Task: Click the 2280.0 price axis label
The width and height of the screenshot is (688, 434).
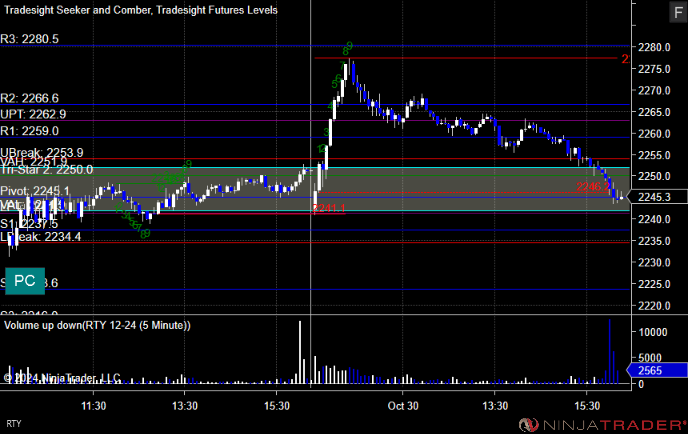Action: [654, 47]
